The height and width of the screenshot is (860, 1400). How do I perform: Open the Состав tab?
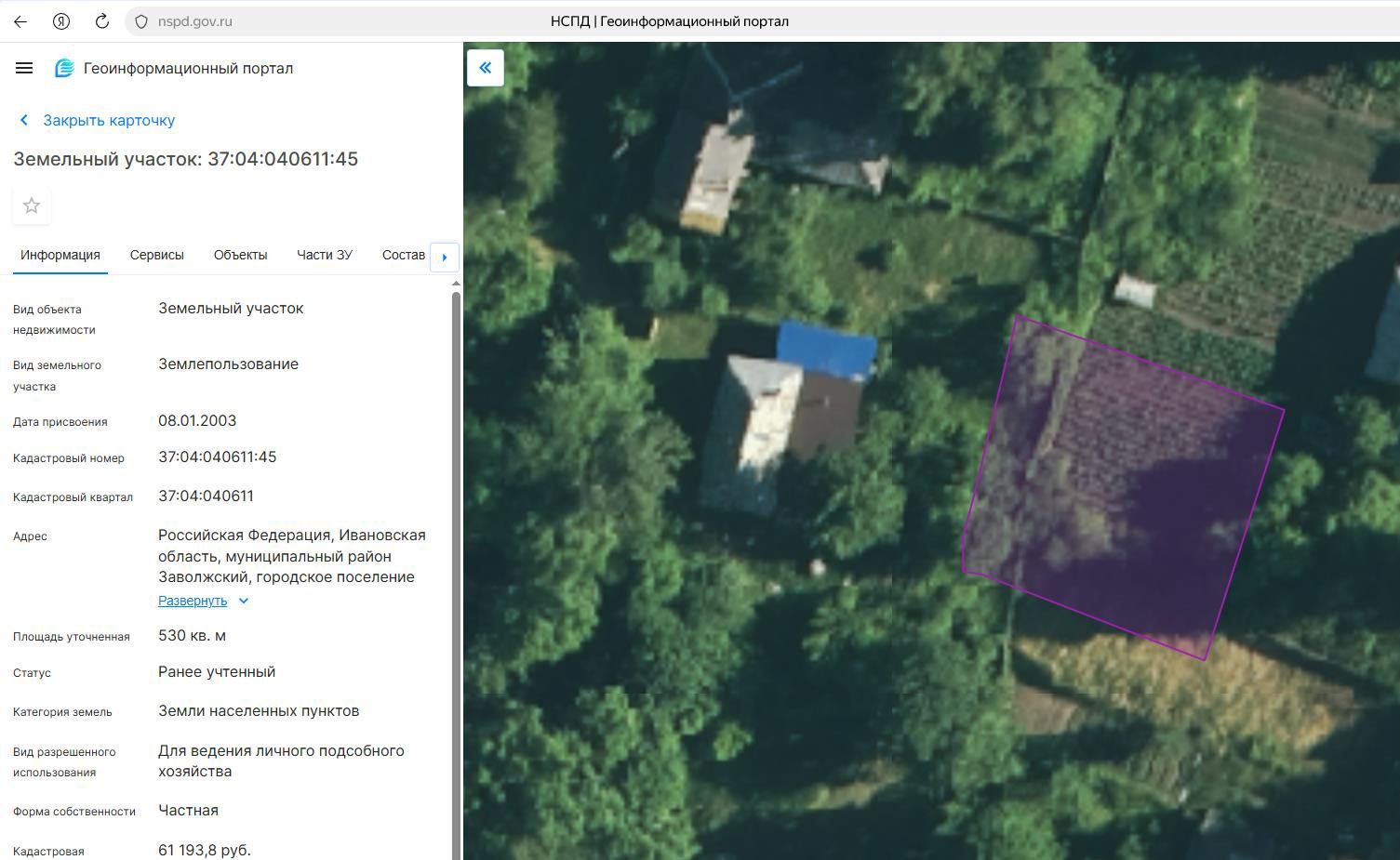click(x=404, y=255)
